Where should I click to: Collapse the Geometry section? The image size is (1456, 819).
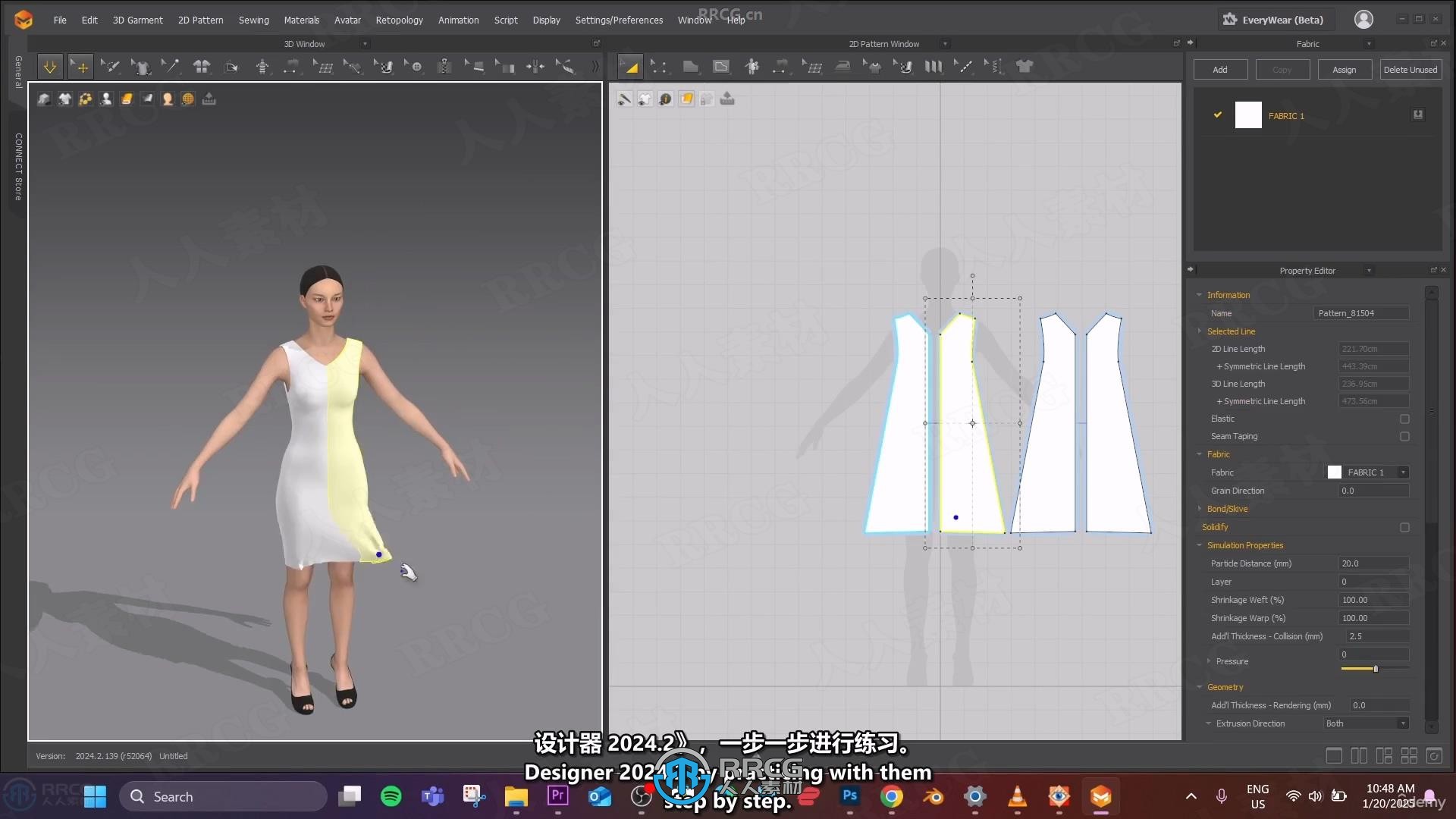point(1199,687)
